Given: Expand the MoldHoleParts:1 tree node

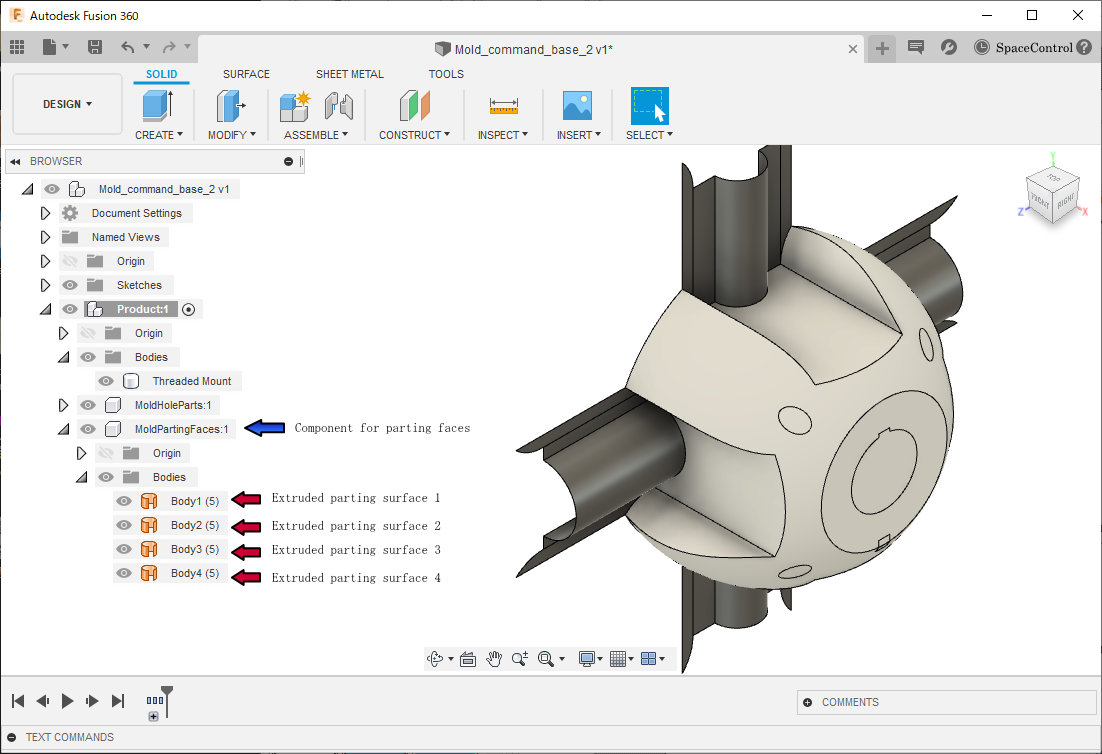Looking at the screenshot, I should pos(63,405).
